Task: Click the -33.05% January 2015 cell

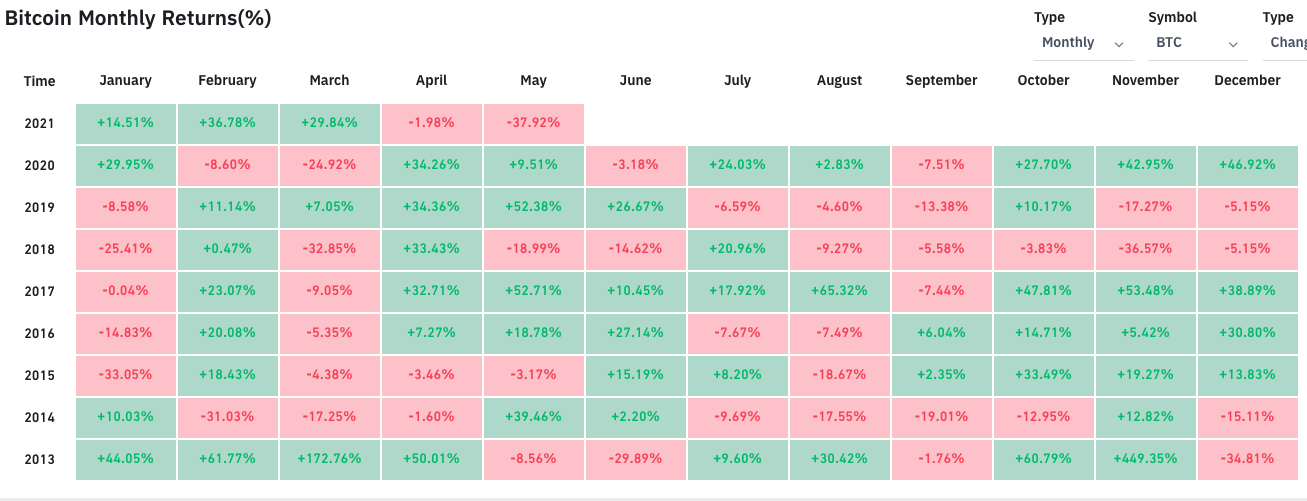Action: click(125, 375)
